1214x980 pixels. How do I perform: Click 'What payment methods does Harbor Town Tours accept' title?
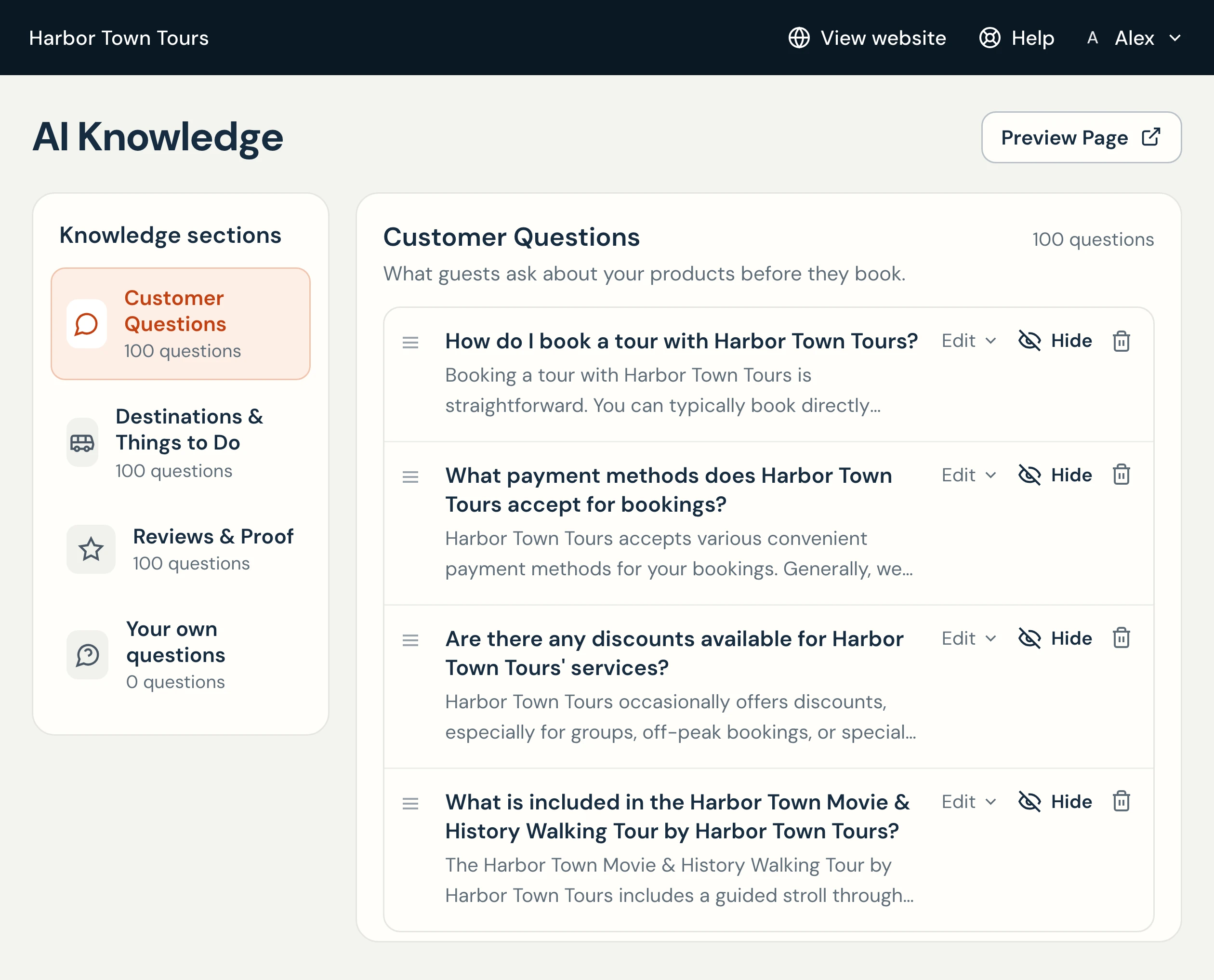pos(668,490)
